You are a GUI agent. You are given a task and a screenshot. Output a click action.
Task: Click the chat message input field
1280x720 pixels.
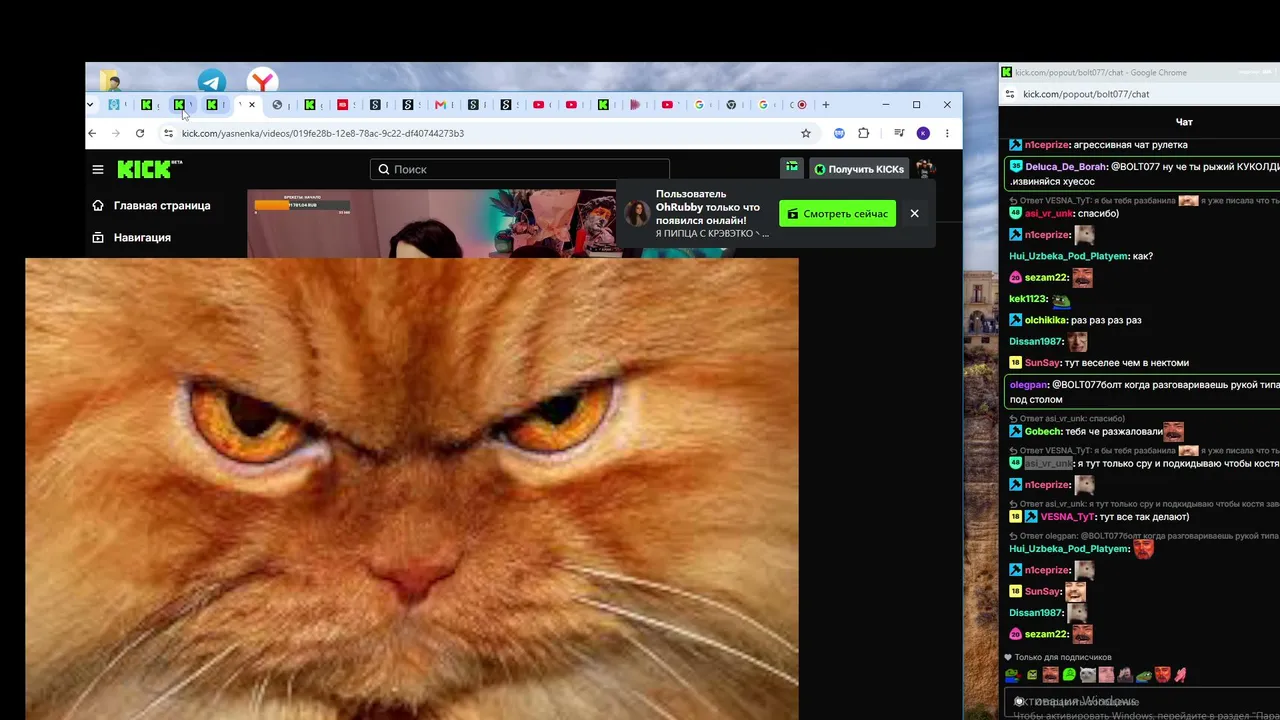click(1140, 702)
